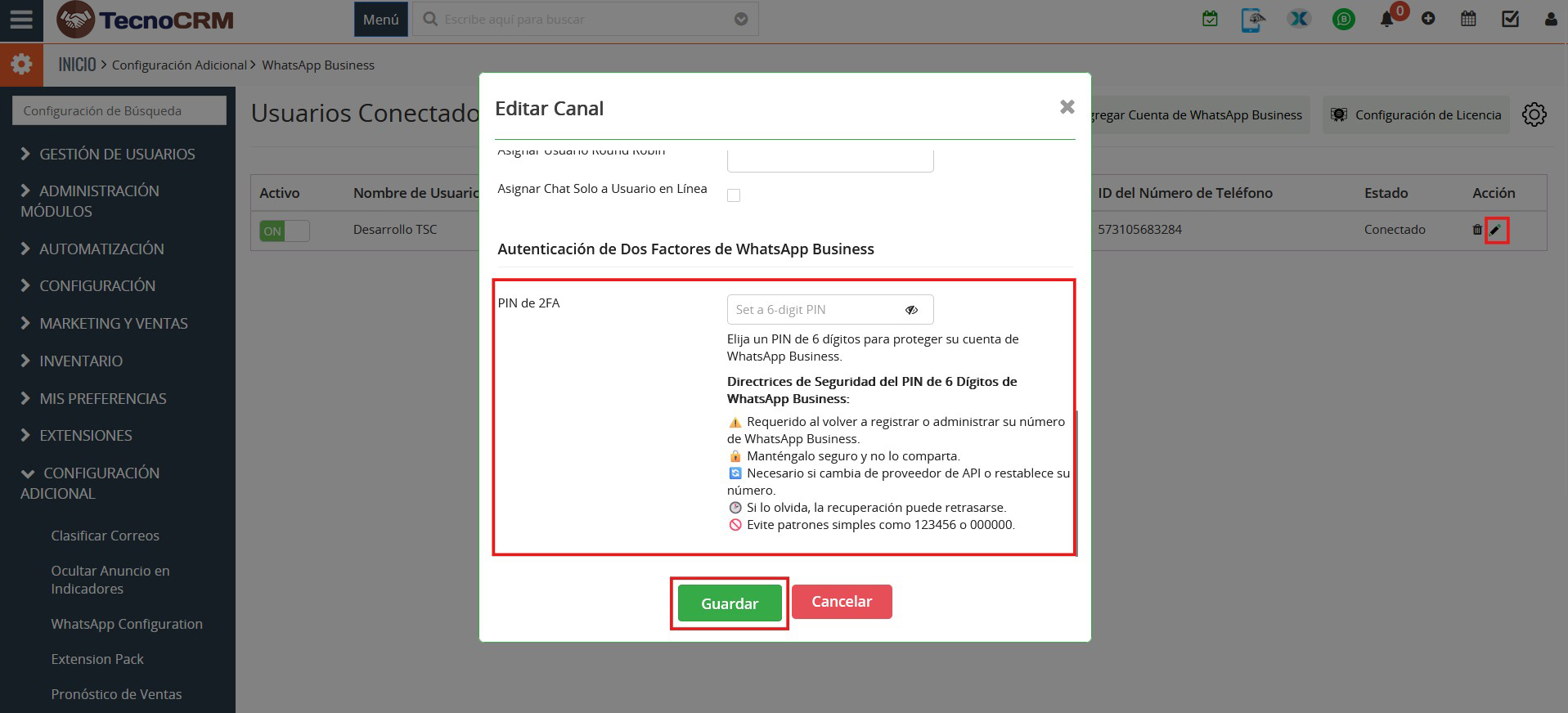The height and width of the screenshot is (713, 1568).
Task: Open the search box dropdown arrow
Action: tap(741, 20)
